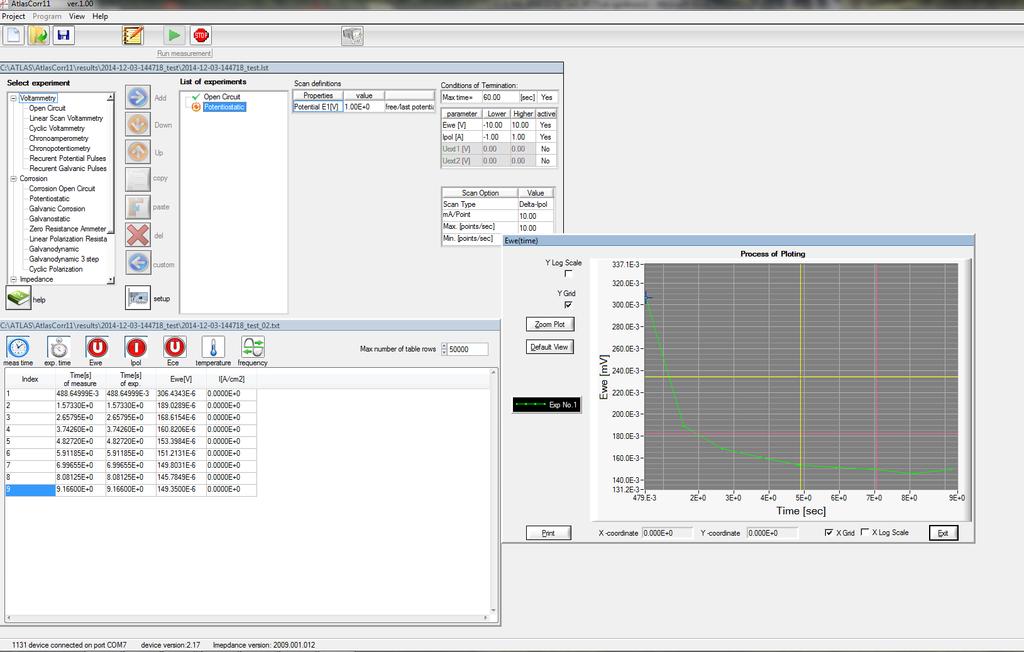The image size is (1024, 652).
Task: Select data table row index 9
Action: point(30,489)
